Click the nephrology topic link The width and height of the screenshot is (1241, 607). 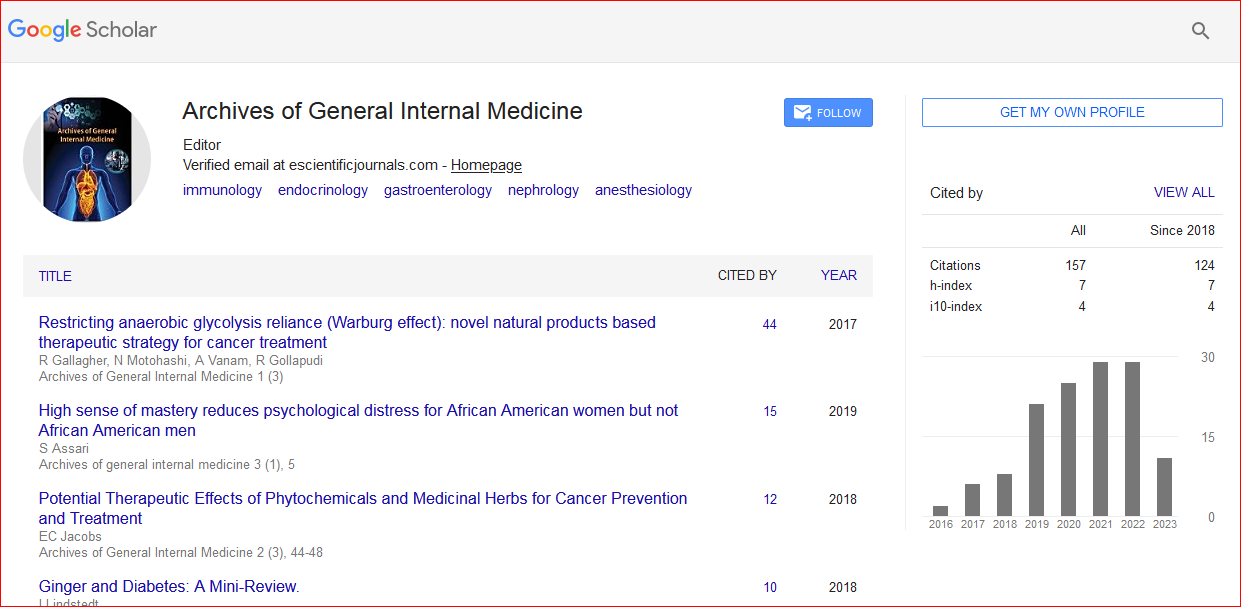pos(543,190)
